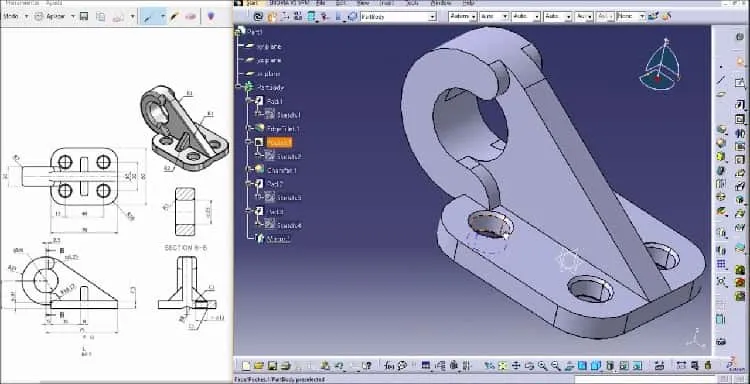Click the Open file folder icon in CATIA
The width and height of the screenshot is (750, 384).
(259, 366)
